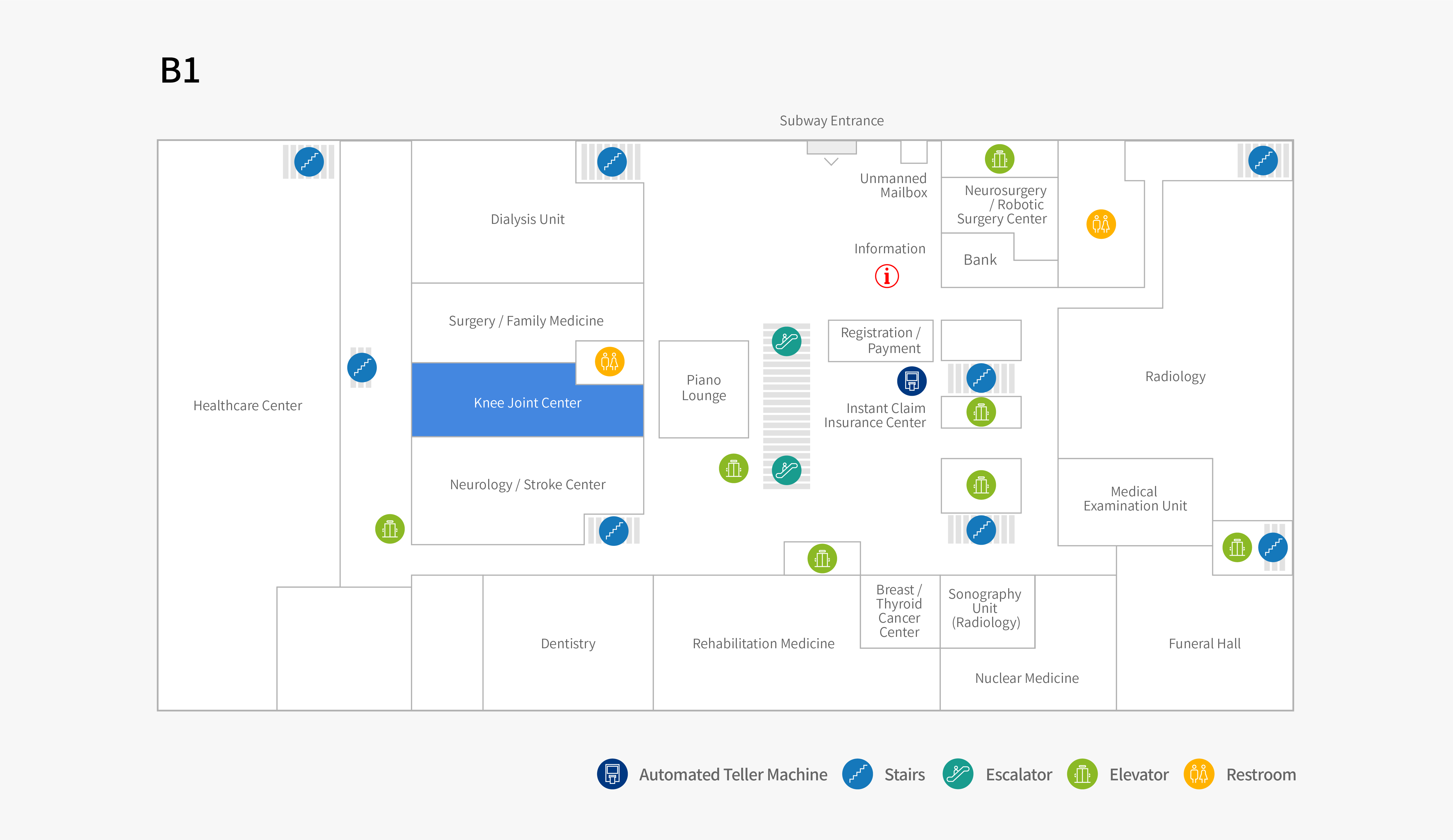Click the Escalator legend icon
This screenshot has width=1453, height=840.
(x=958, y=774)
